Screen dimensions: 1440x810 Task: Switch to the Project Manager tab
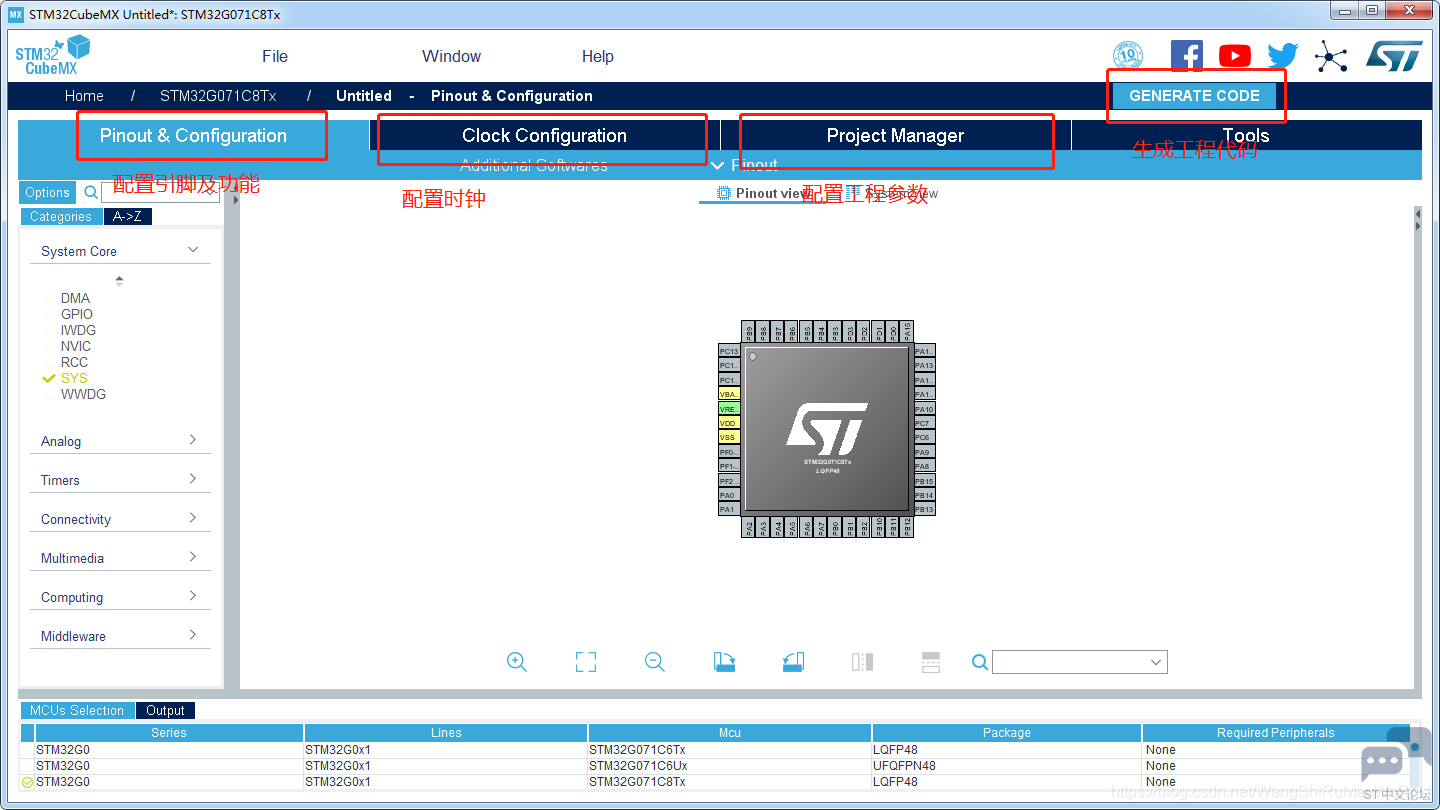pos(895,136)
